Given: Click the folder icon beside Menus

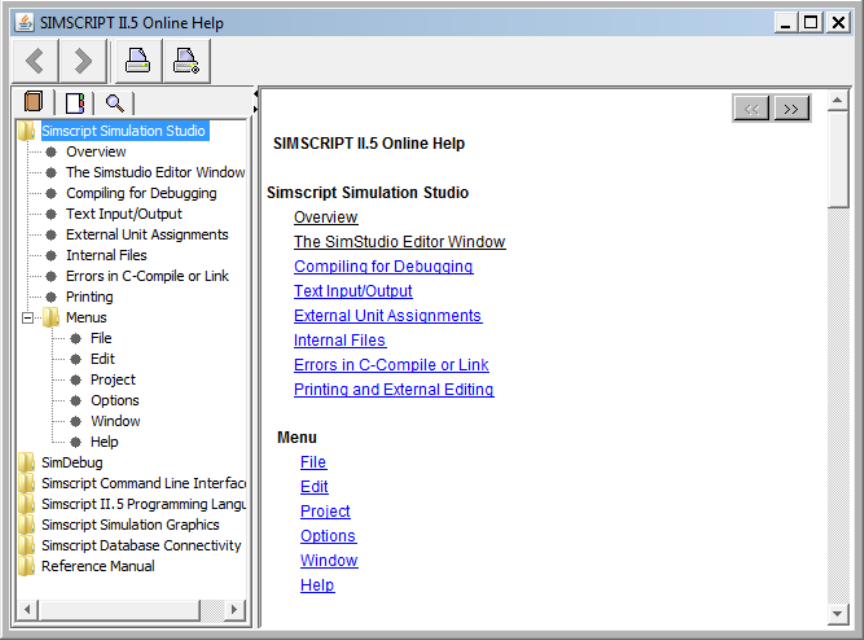Looking at the screenshot, I should point(51,317).
